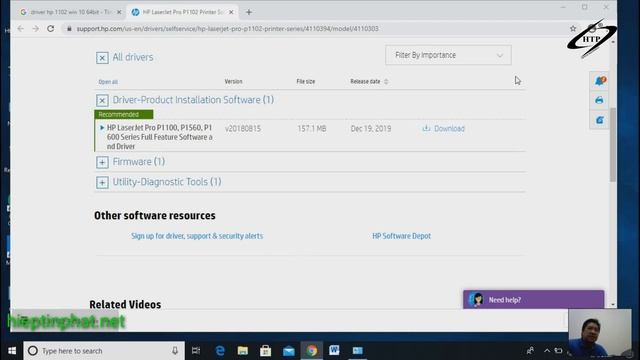Sort by Release date arrows

coord(386,82)
